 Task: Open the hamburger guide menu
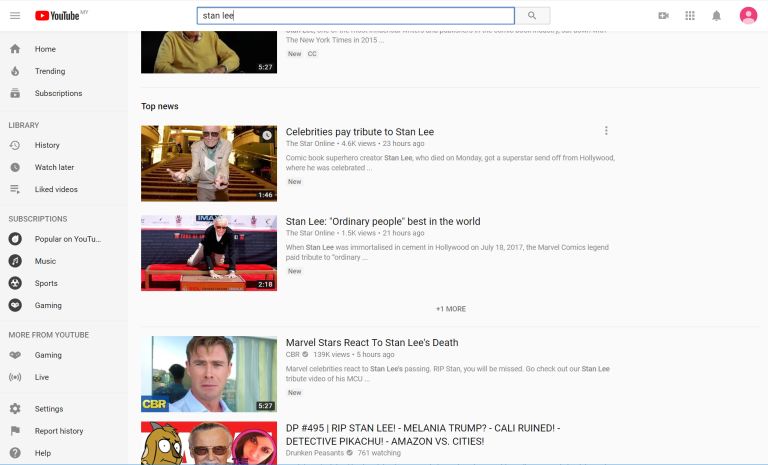tap(15, 16)
